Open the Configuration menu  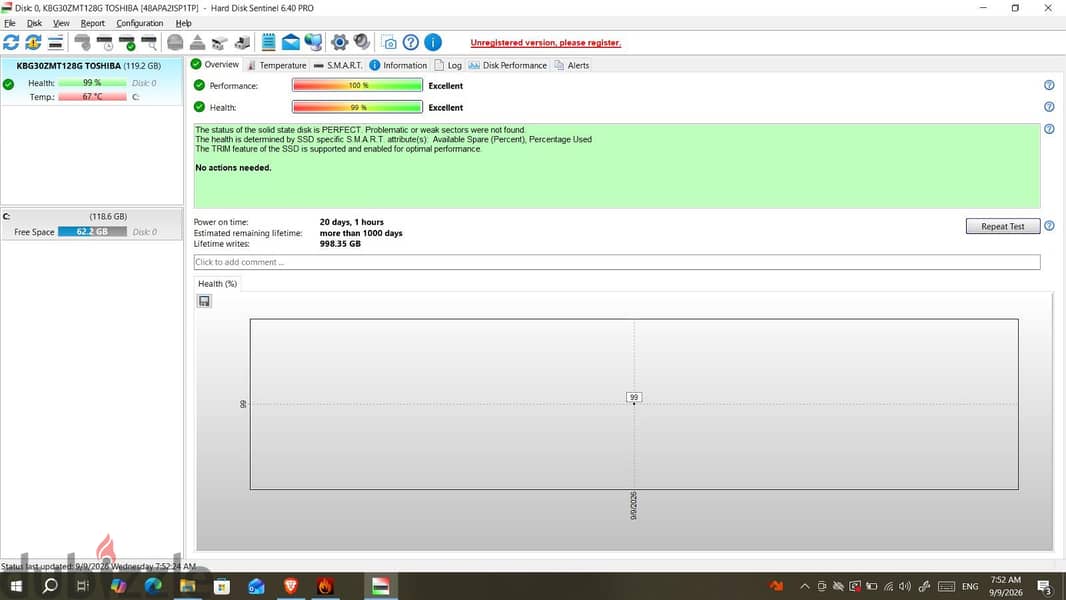click(x=139, y=23)
